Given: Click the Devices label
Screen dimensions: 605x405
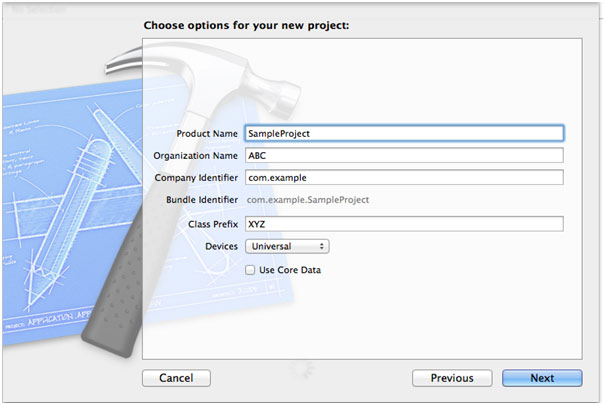Looking at the screenshot, I should [221, 246].
